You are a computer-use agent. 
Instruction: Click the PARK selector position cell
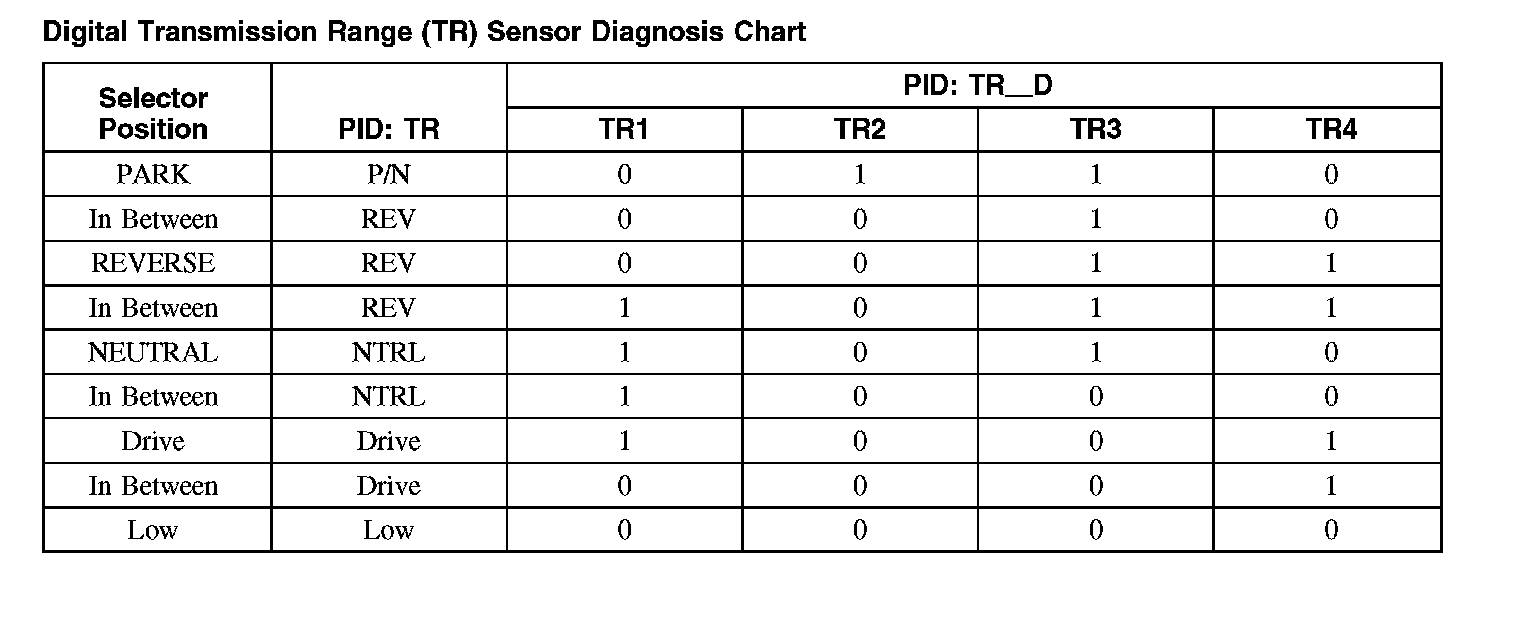pos(153,175)
